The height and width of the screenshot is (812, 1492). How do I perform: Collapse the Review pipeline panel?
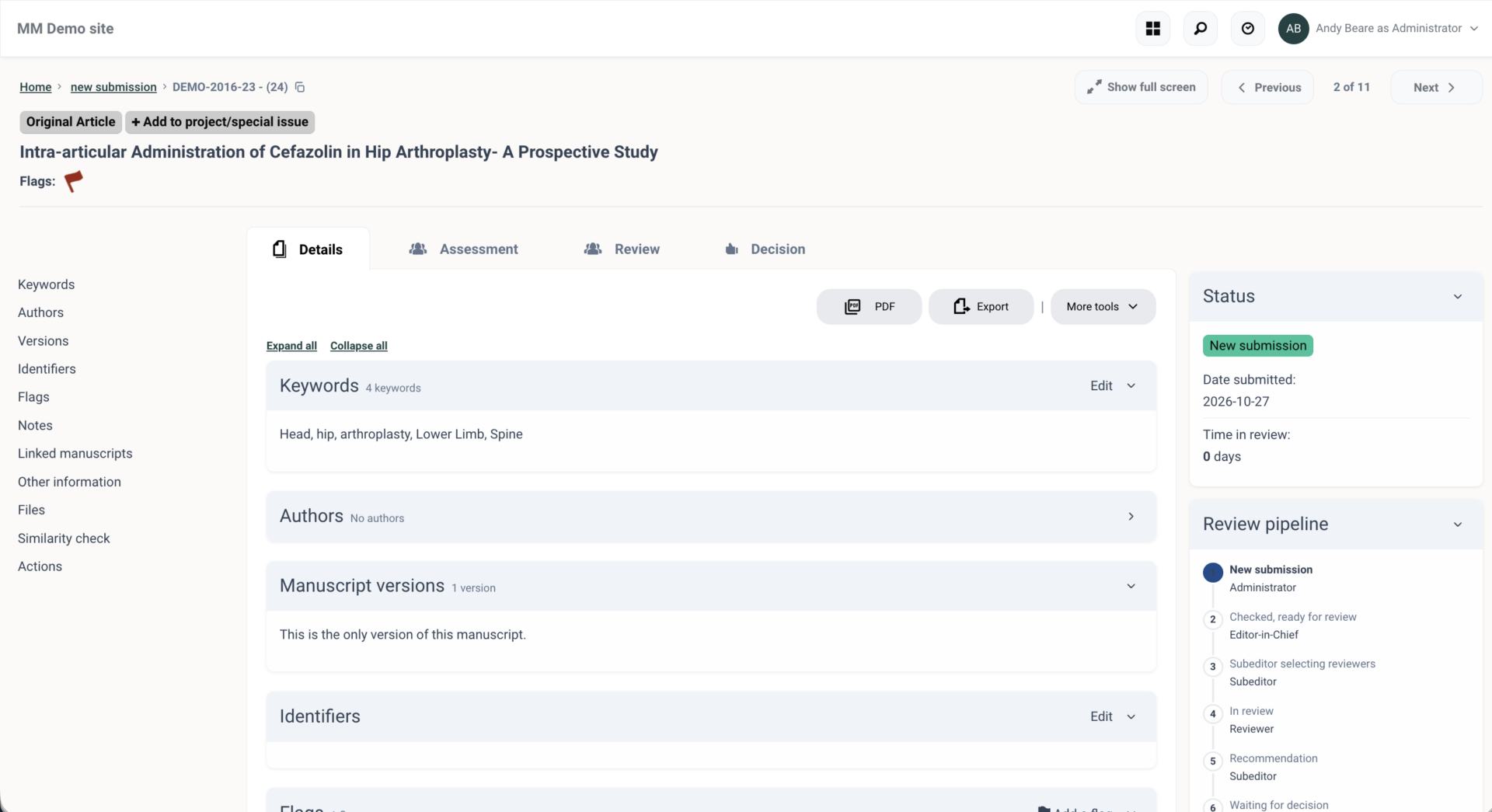point(1458,524)
